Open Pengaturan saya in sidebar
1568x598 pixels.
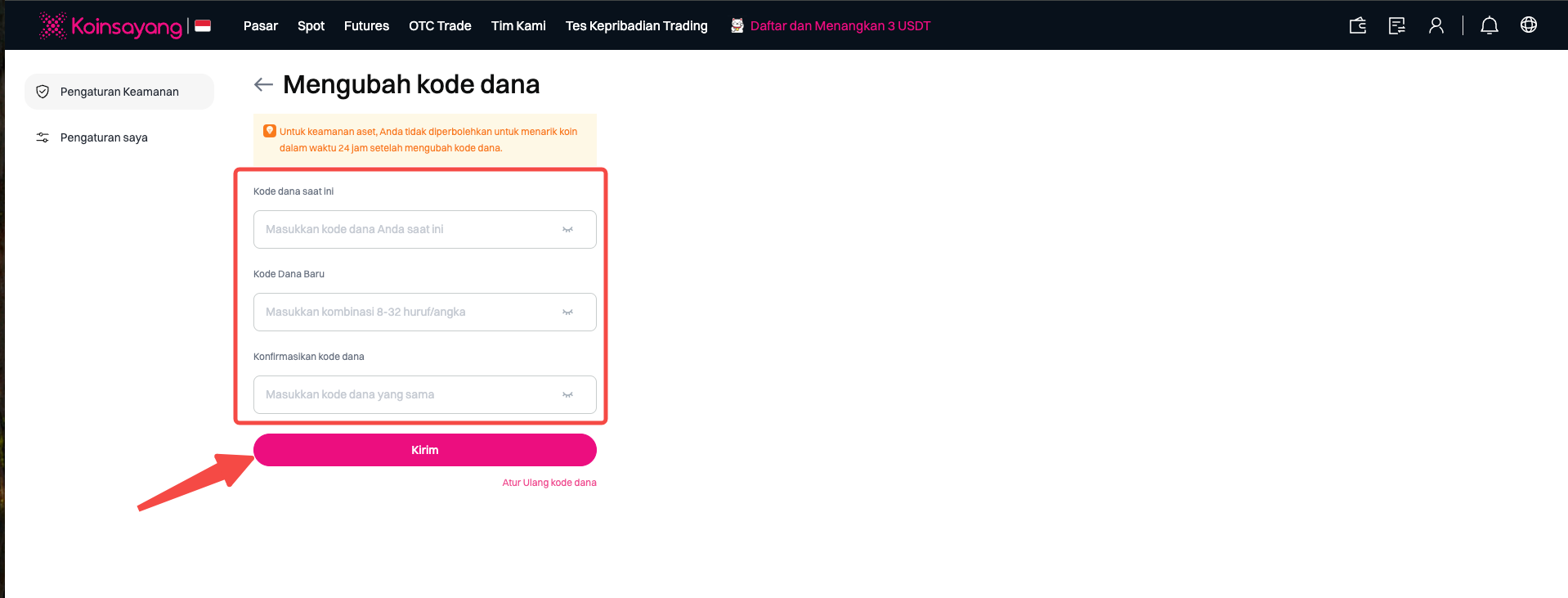[x=104, y=137]
